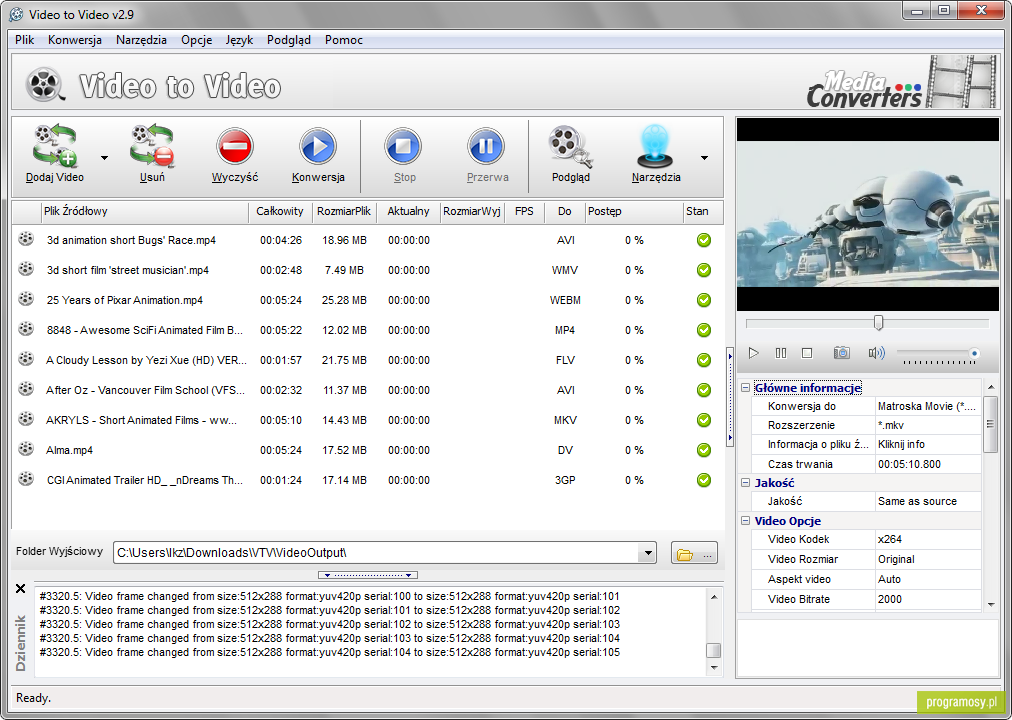
Task: Pause the preview video
Action: [781, 353]
